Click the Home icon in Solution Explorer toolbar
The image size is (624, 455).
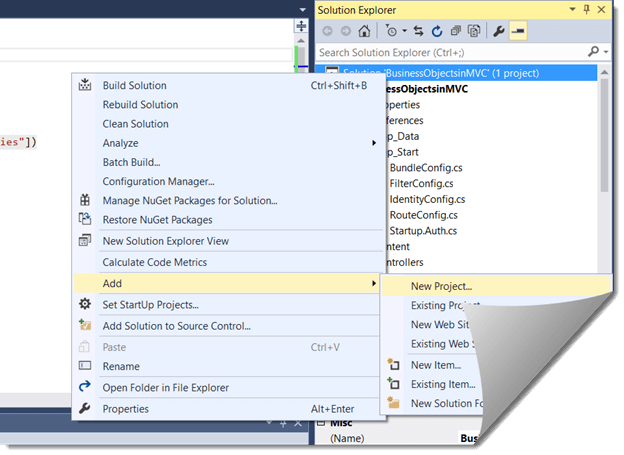[x=364, y=31]
